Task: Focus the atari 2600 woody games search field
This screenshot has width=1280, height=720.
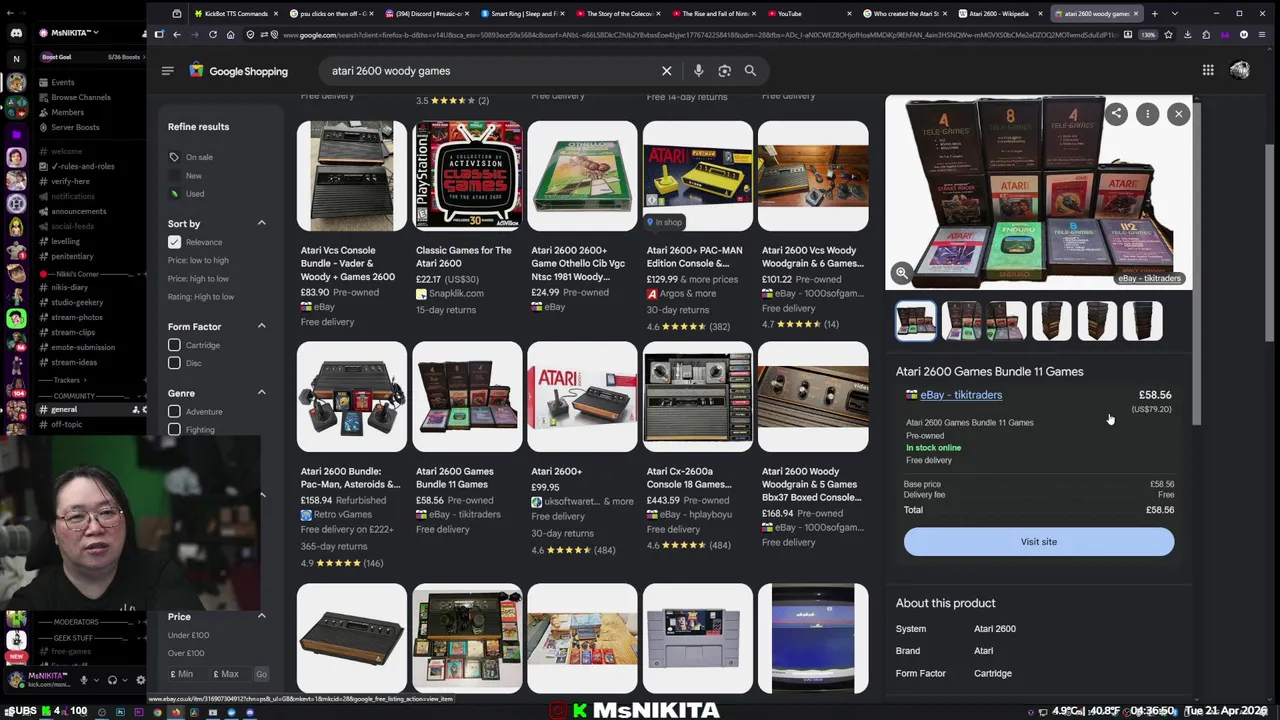Action: 490,71
